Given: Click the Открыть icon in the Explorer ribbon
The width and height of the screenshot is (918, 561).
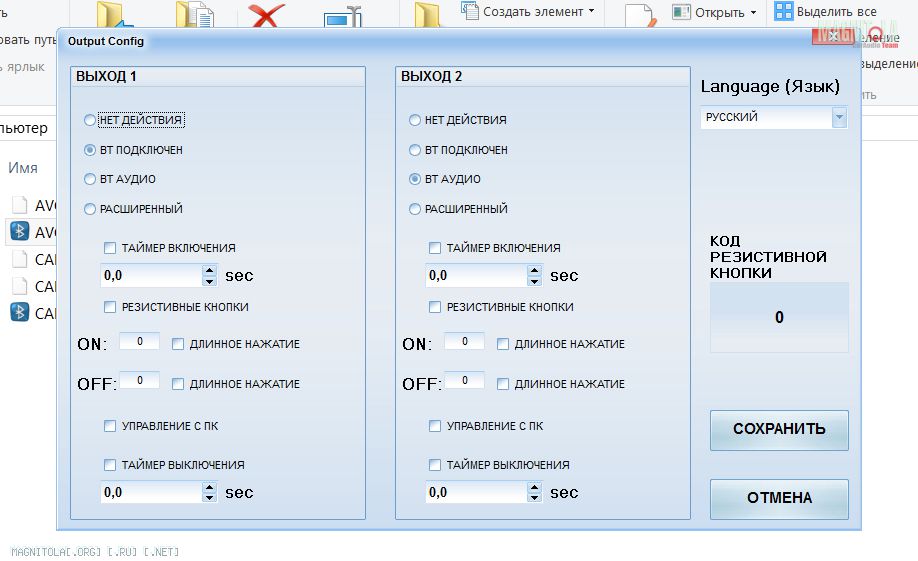Looking at the screenshot, I should point(681,13).
